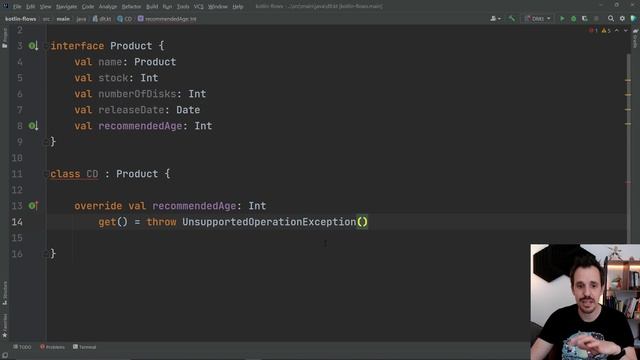Open the Help menu
Image resolution: width=640 pixels, height=360 pixels.
(238, 7)
